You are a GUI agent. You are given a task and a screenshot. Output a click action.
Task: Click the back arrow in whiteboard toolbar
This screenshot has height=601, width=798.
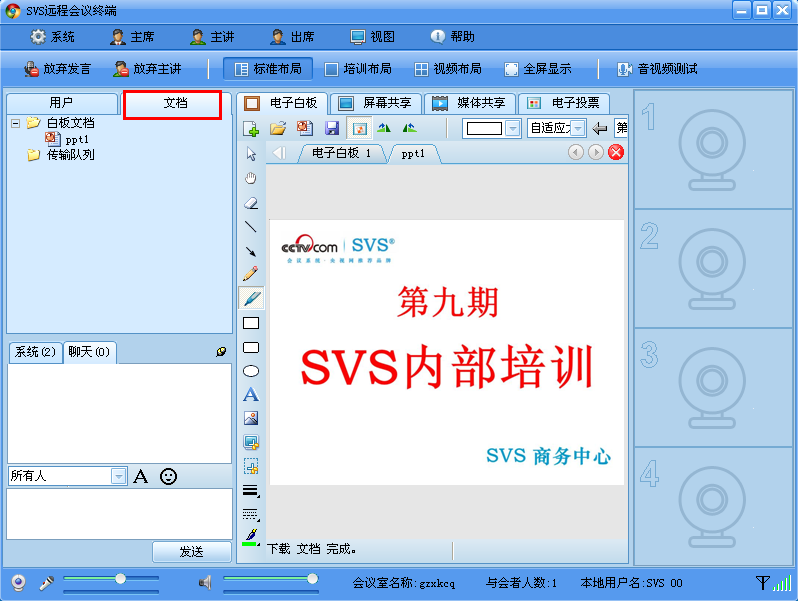click(x=600, y=128)
